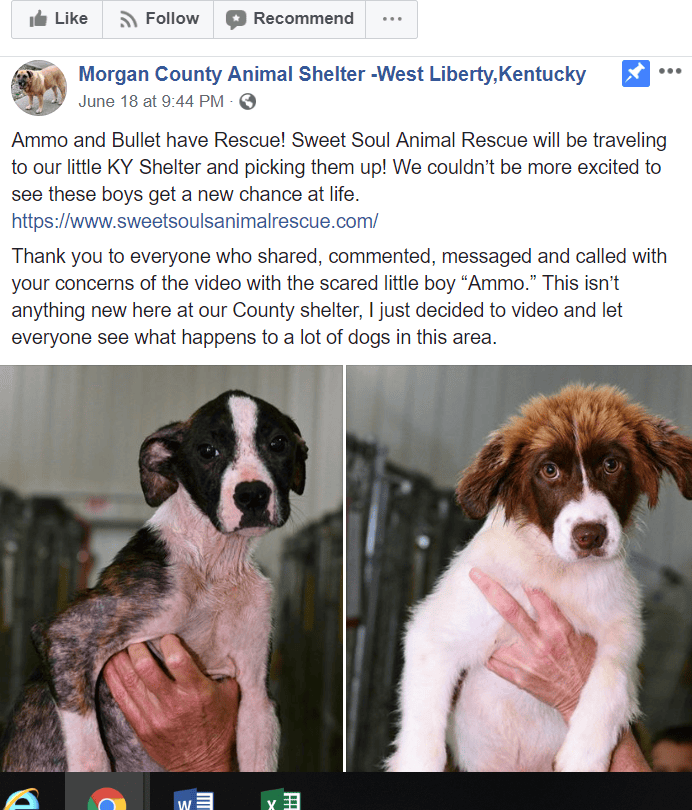View the brown and white puppy photo

click(519, 568)
